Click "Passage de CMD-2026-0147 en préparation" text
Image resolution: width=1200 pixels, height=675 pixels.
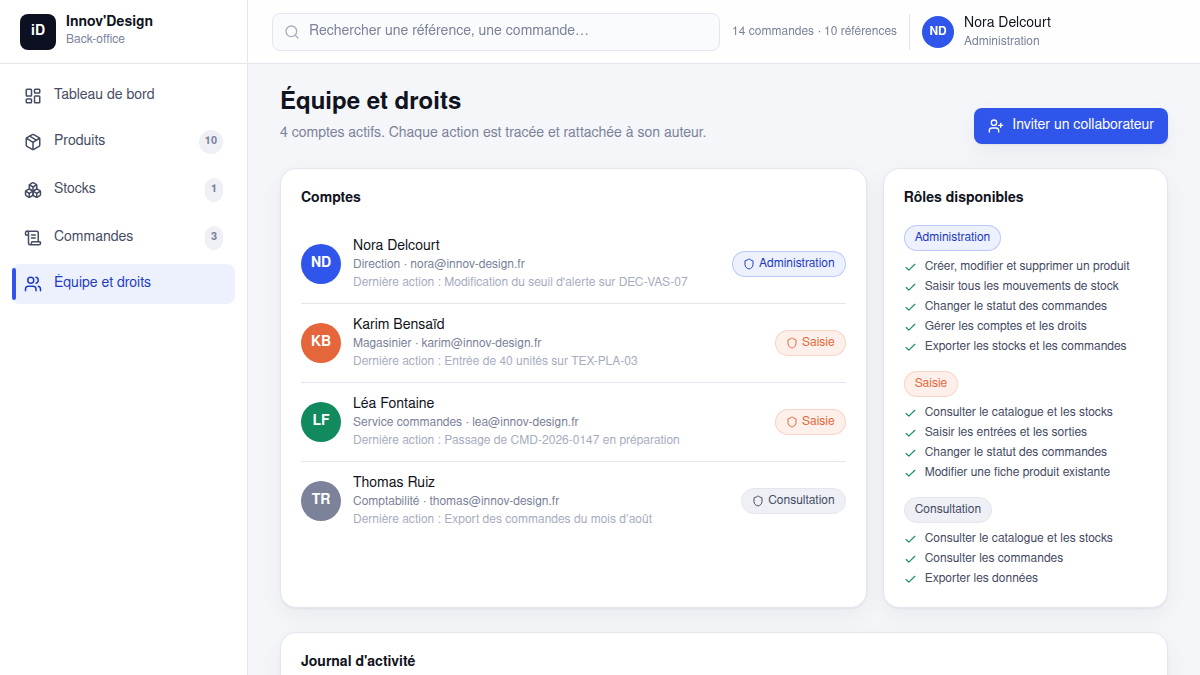click(562, 440)
